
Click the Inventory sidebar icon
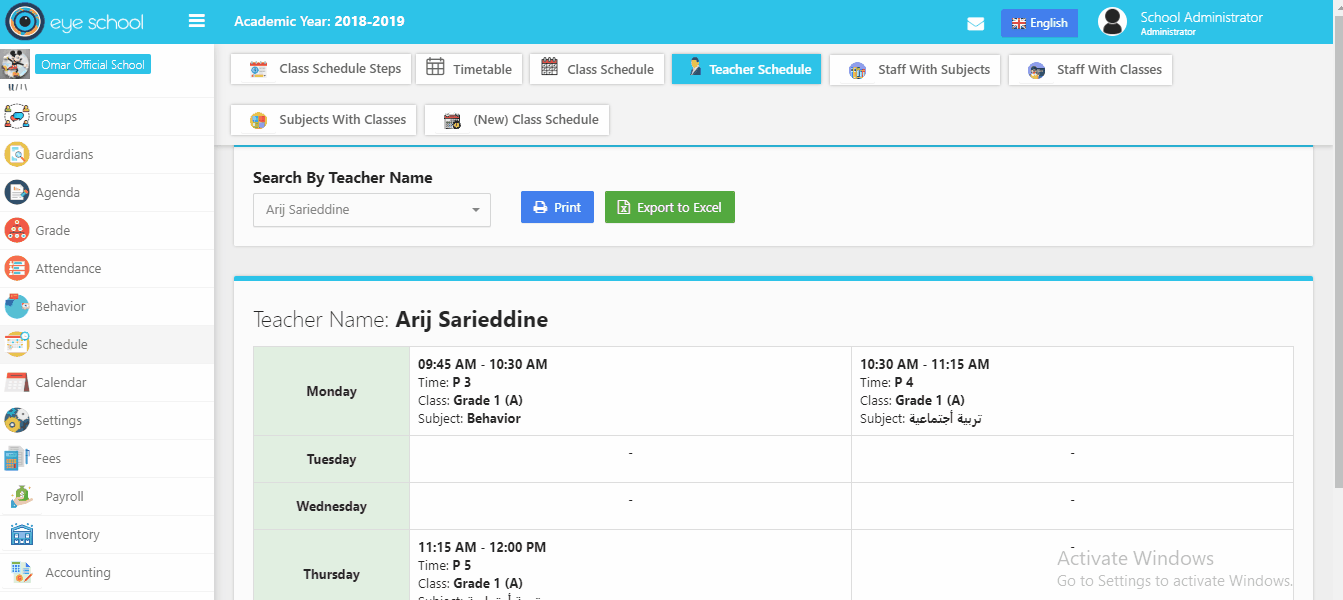tap(21, 535)
